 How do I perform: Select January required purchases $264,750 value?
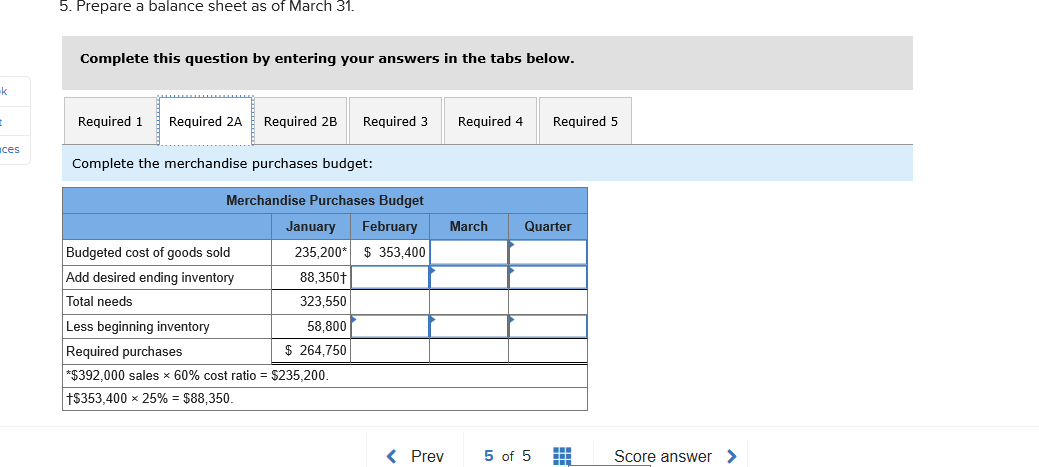click(316, 350)
